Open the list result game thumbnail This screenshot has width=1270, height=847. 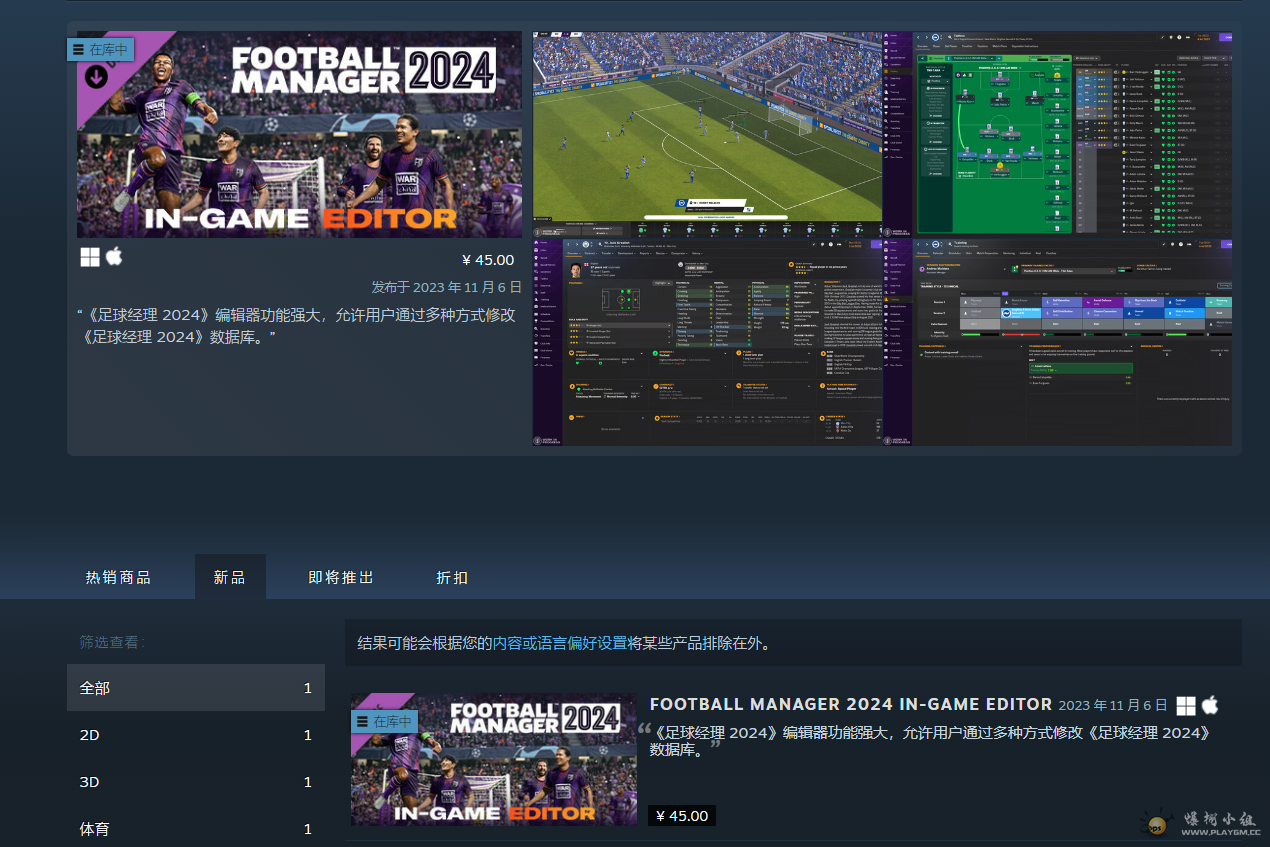[x=493, y=759]
